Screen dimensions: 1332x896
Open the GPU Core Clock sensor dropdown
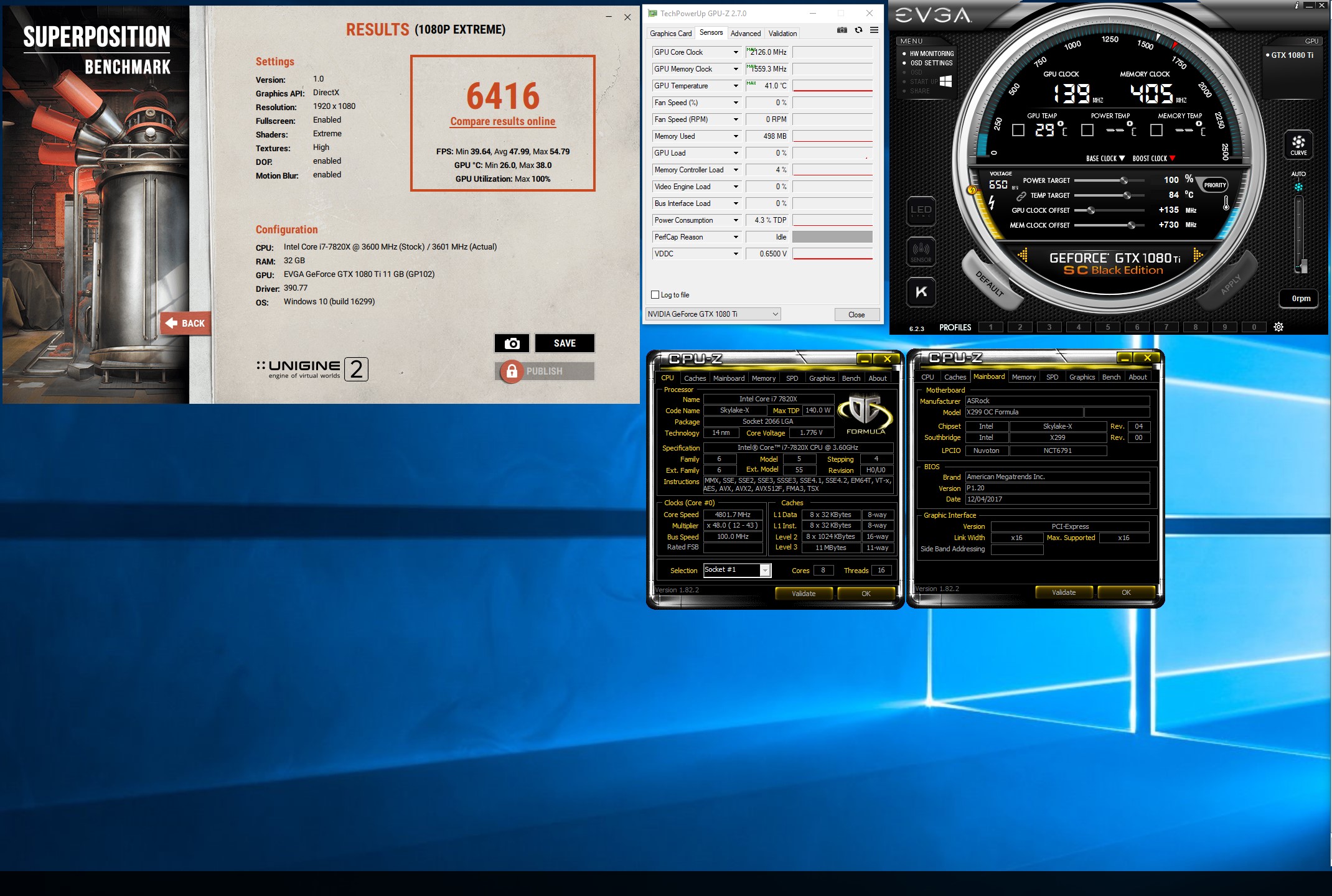[x=735, y=52]
